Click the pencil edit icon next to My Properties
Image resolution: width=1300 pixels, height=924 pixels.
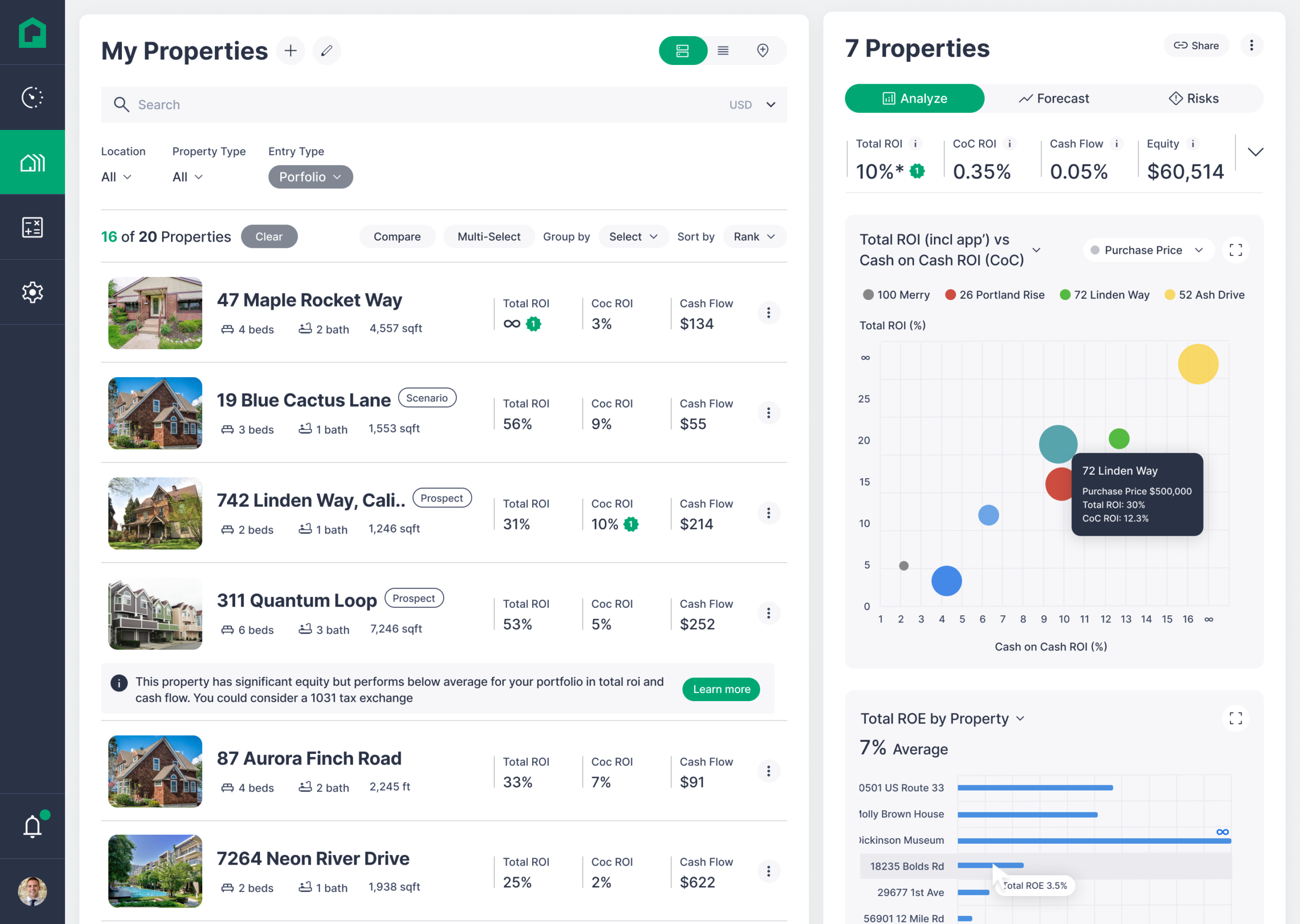click(327, 50)
